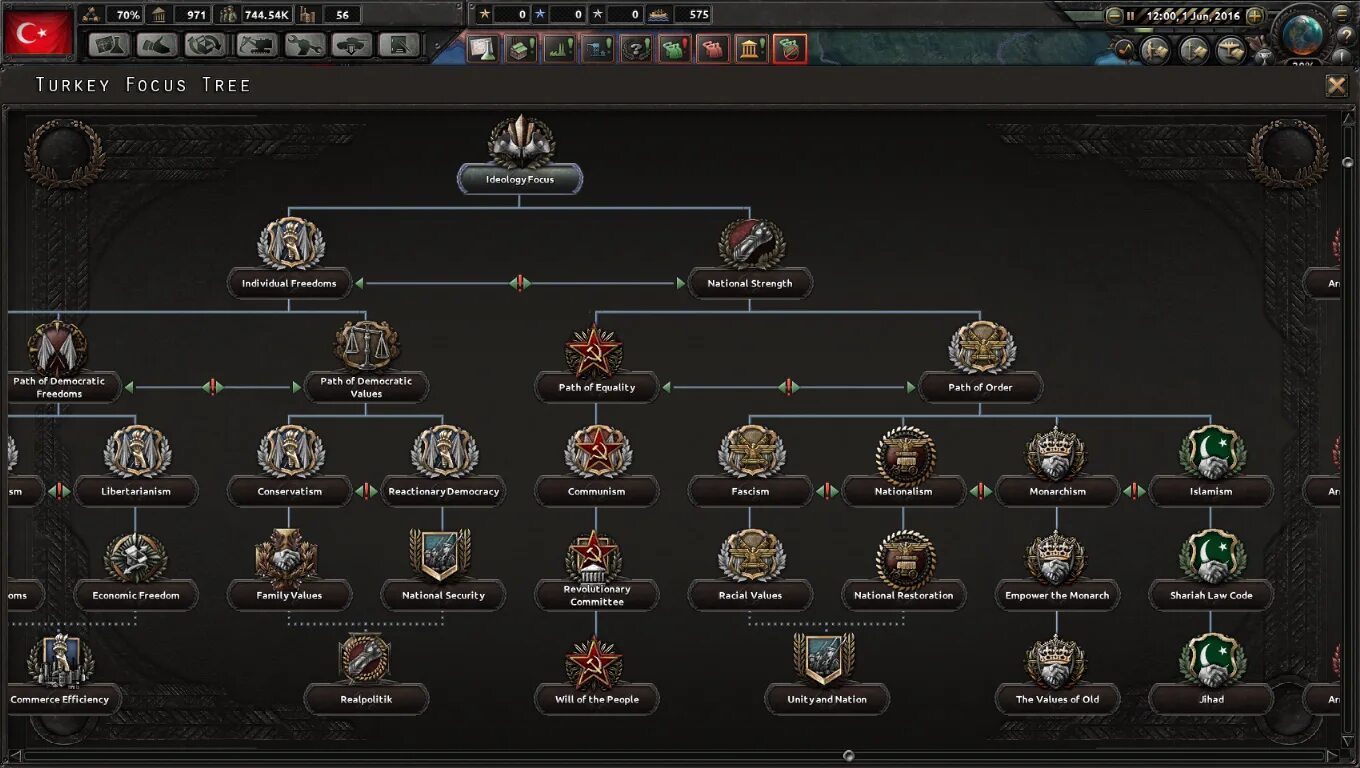Click the research flask alert icon
Image resolution: width=1360 pixels, height=768 pixels.
click(x=483, y=48)
